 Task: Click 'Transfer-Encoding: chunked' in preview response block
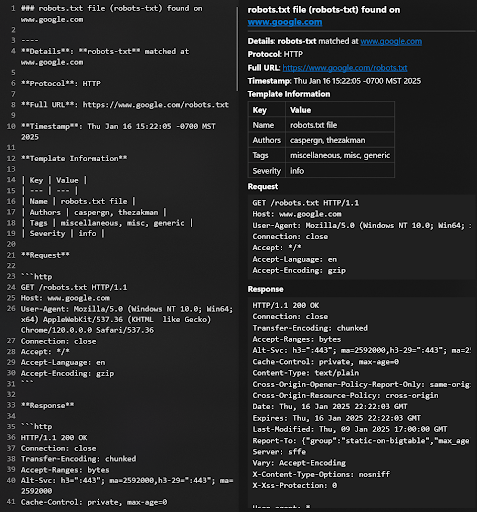coord(310,328)
